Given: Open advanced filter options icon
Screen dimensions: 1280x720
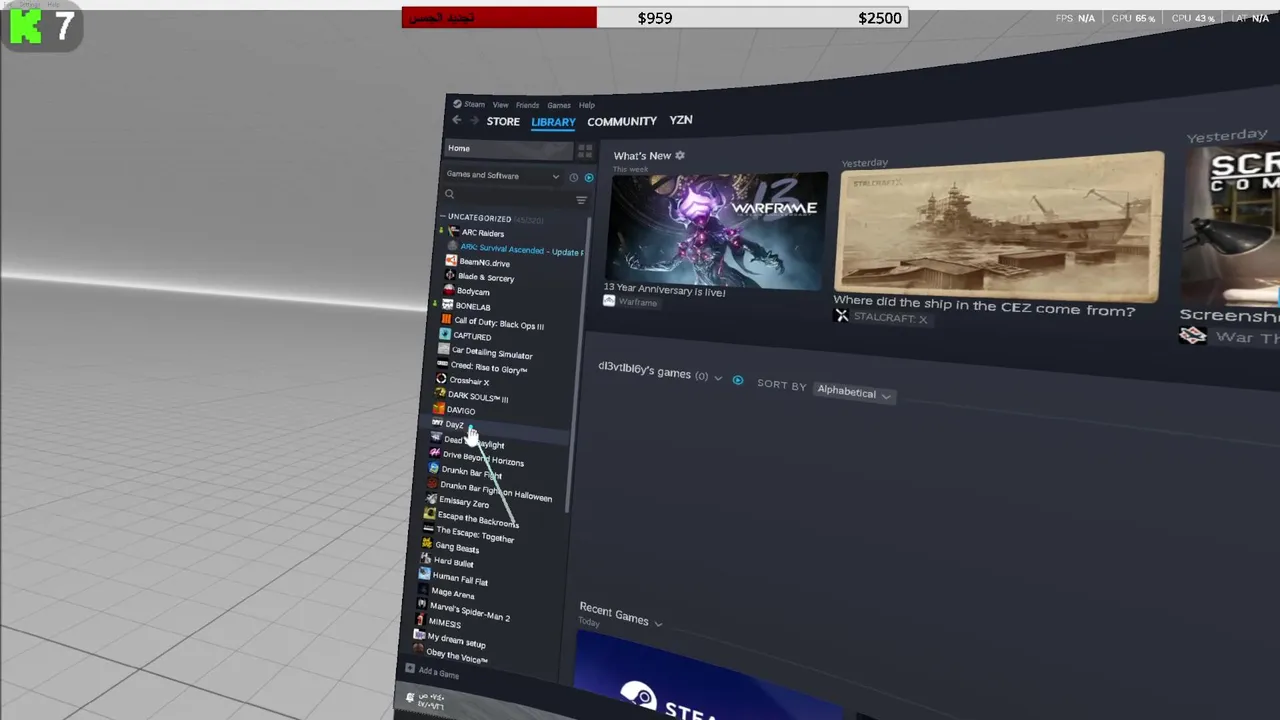Looking at the screenshot, I should [581, 199].
